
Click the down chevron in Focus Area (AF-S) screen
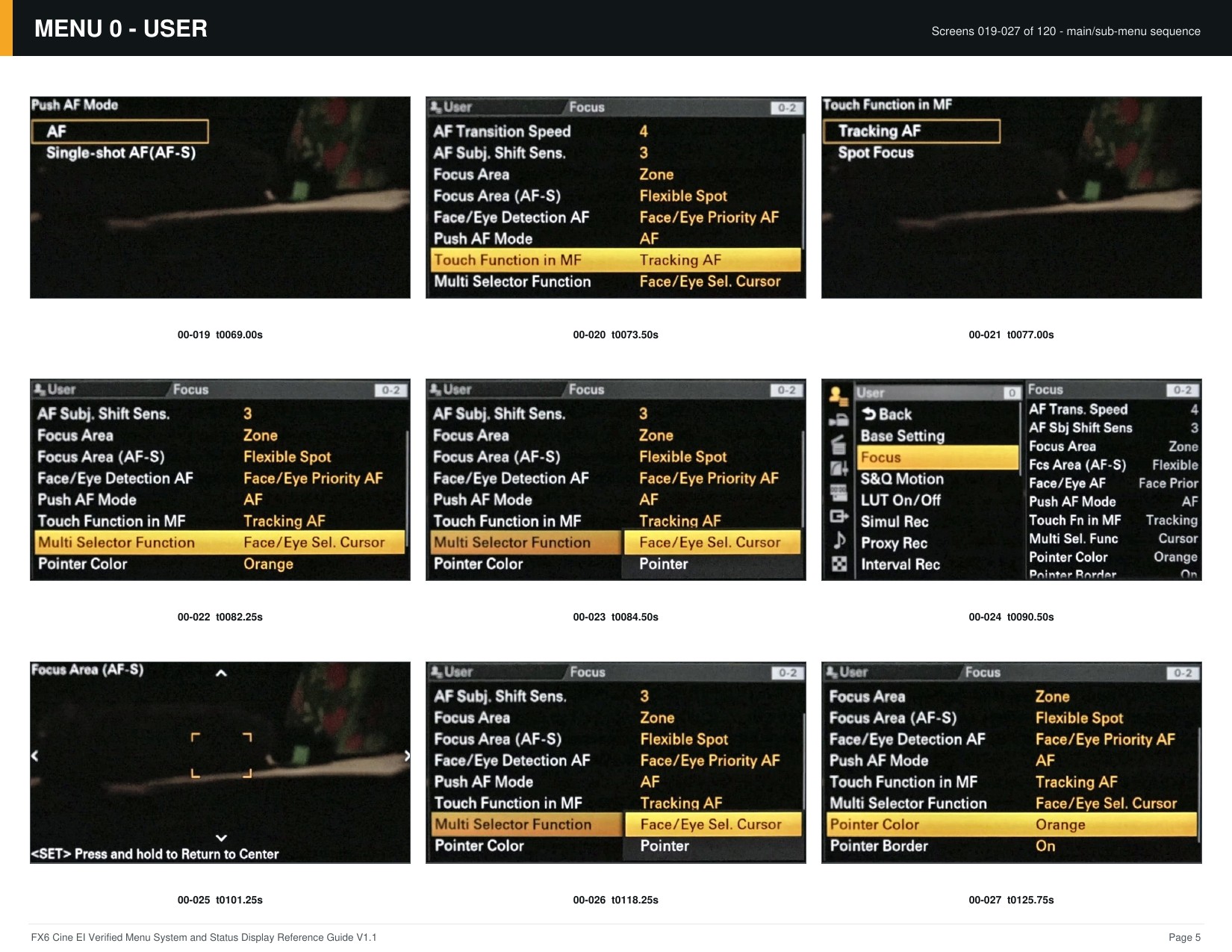(221, 838)
